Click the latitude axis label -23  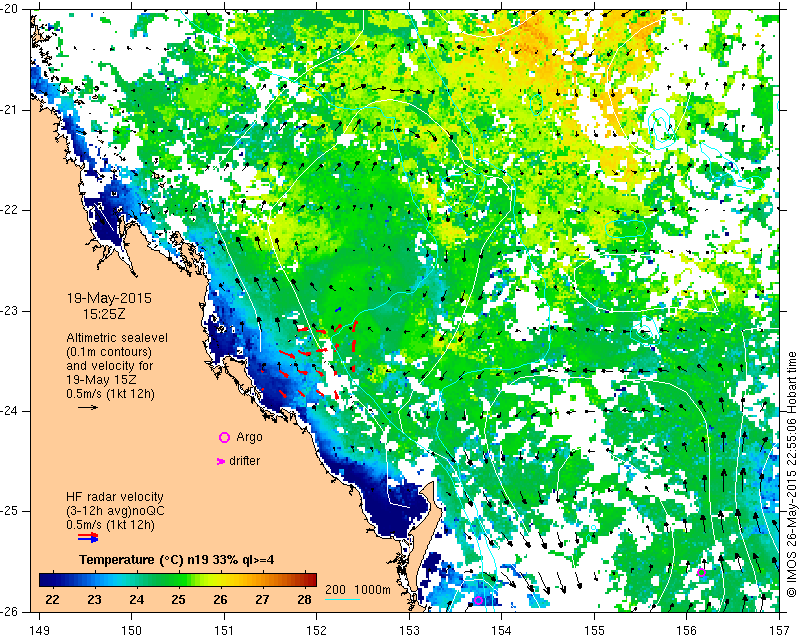tap(10, 311)
